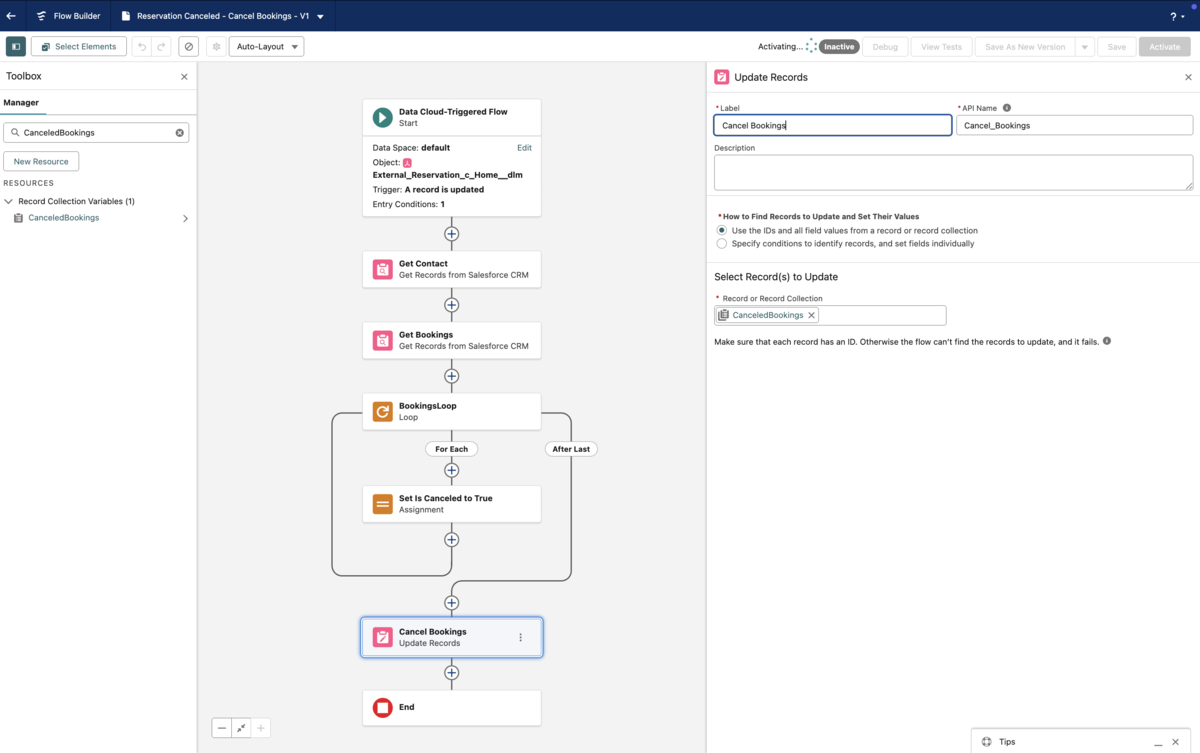Show API Name info tooltip

[1006, 108]
